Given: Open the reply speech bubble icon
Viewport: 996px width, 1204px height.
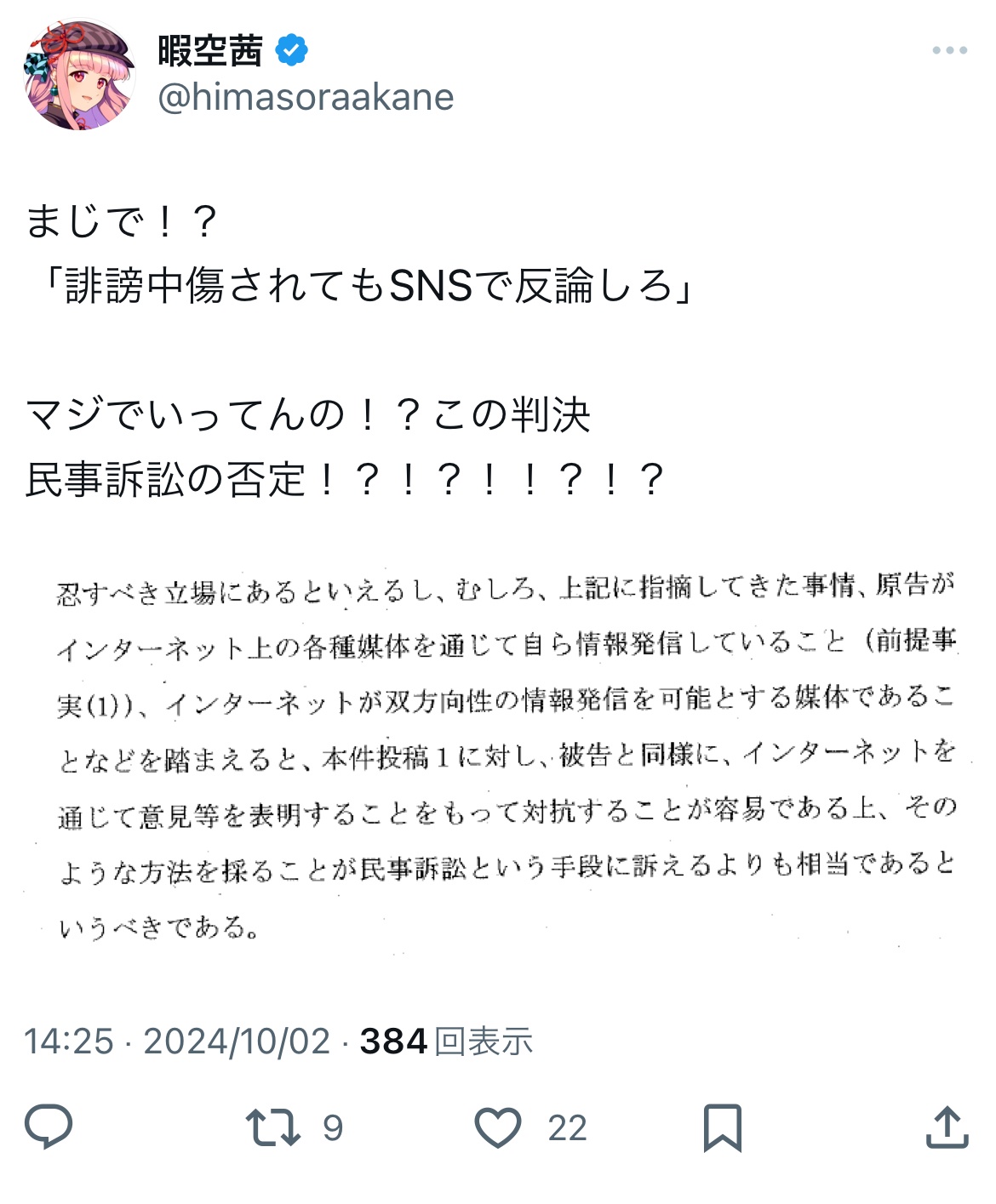Looking at the screenshot, I should 49,1127.
